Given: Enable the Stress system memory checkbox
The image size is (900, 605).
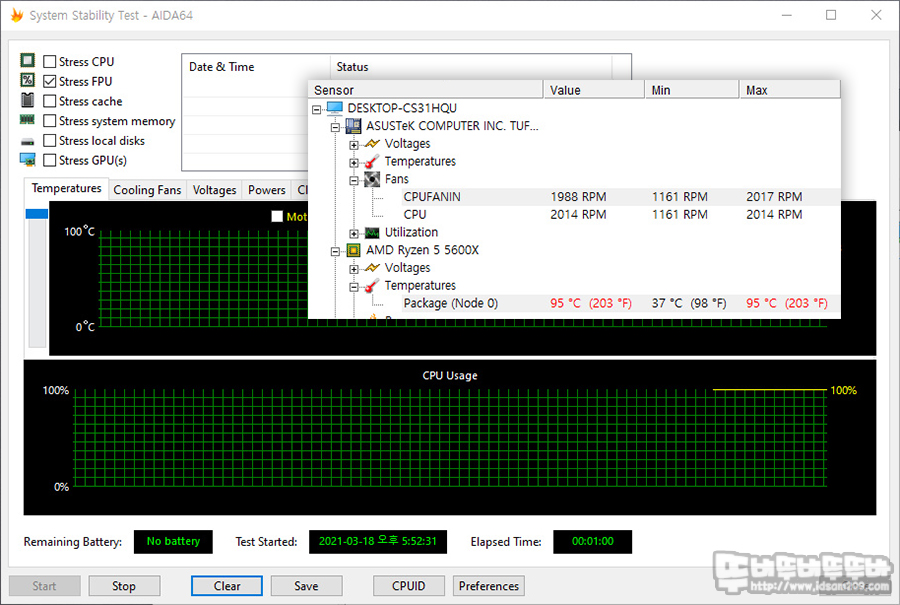Looking at the screenshot, I should point(50,121).
